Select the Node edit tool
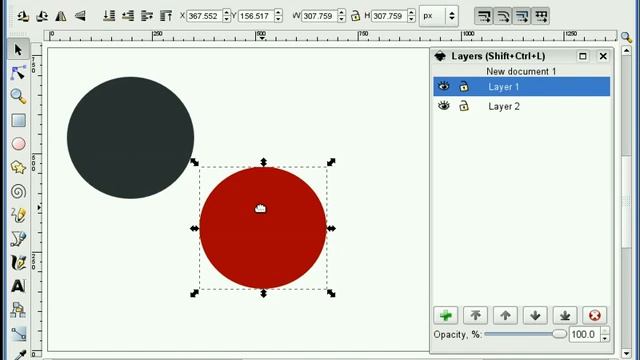 pos(18,73)
